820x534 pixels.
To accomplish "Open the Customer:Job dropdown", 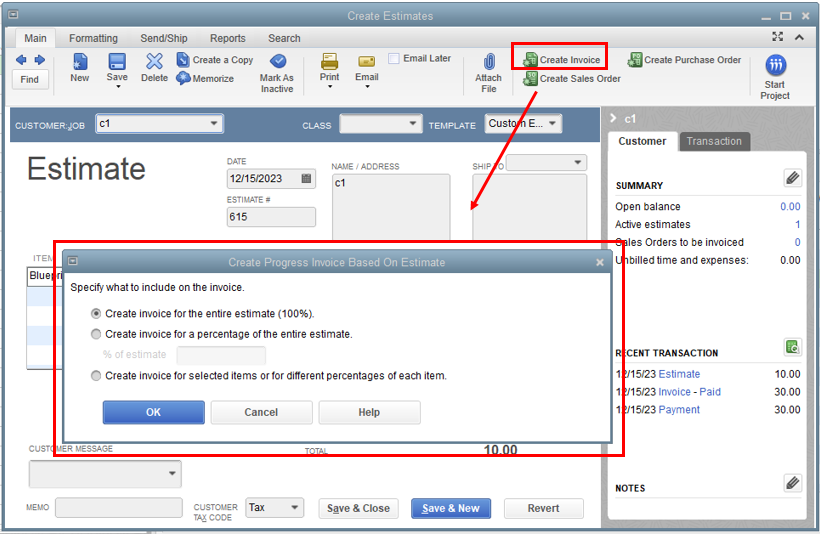I will coord(214,123).
